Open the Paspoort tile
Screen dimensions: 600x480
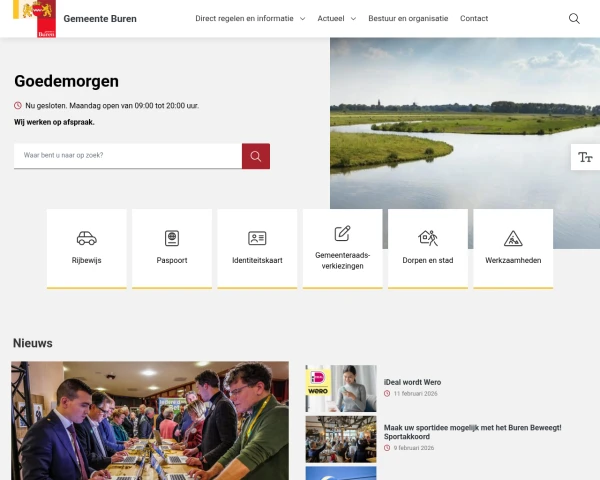pyautogui.click(x=172, y=248)
